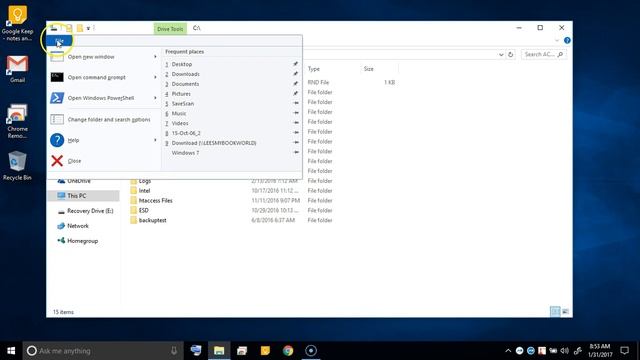
Task: Choose Open Windows PowerShell menu entry
Action: 104,98
